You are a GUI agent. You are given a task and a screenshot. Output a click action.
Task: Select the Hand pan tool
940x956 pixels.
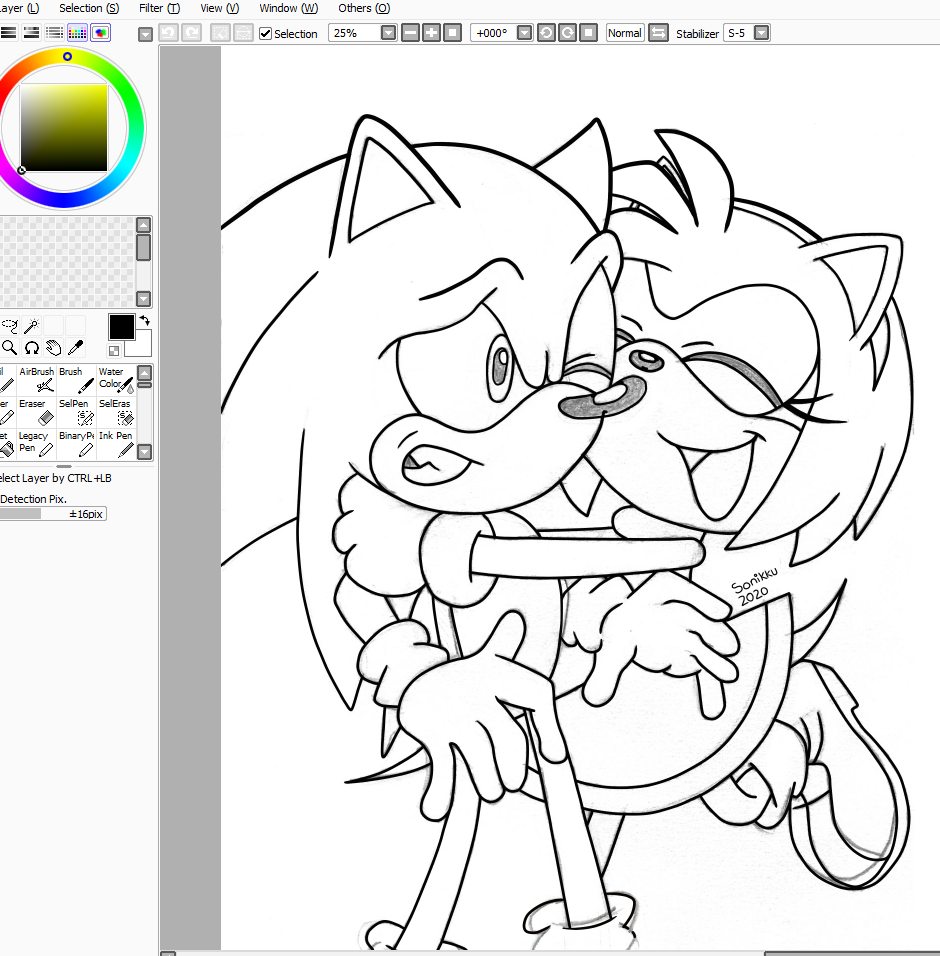(x=54, y=348)
